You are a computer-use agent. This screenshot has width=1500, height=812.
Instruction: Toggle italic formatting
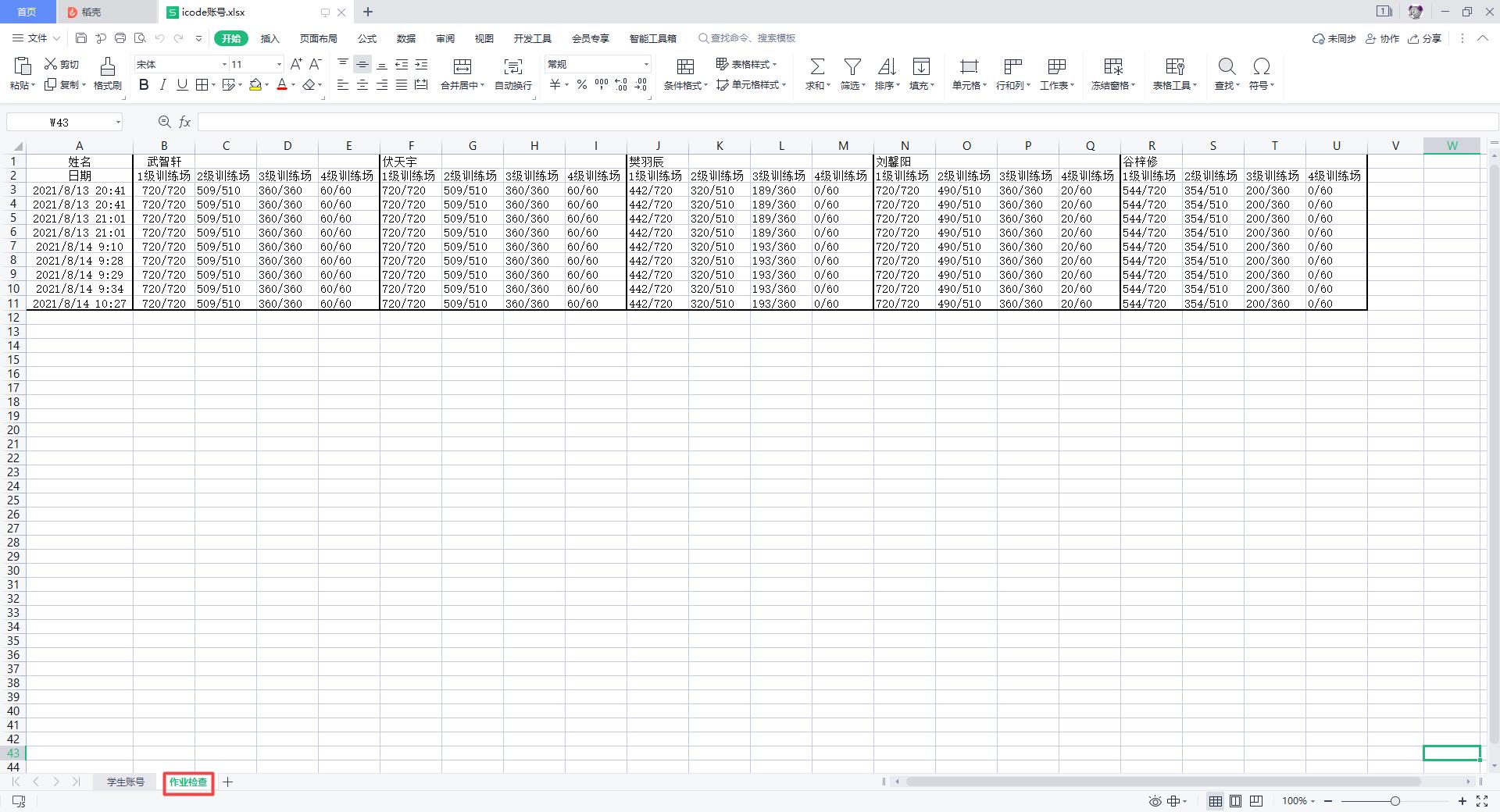coord(162,85)
